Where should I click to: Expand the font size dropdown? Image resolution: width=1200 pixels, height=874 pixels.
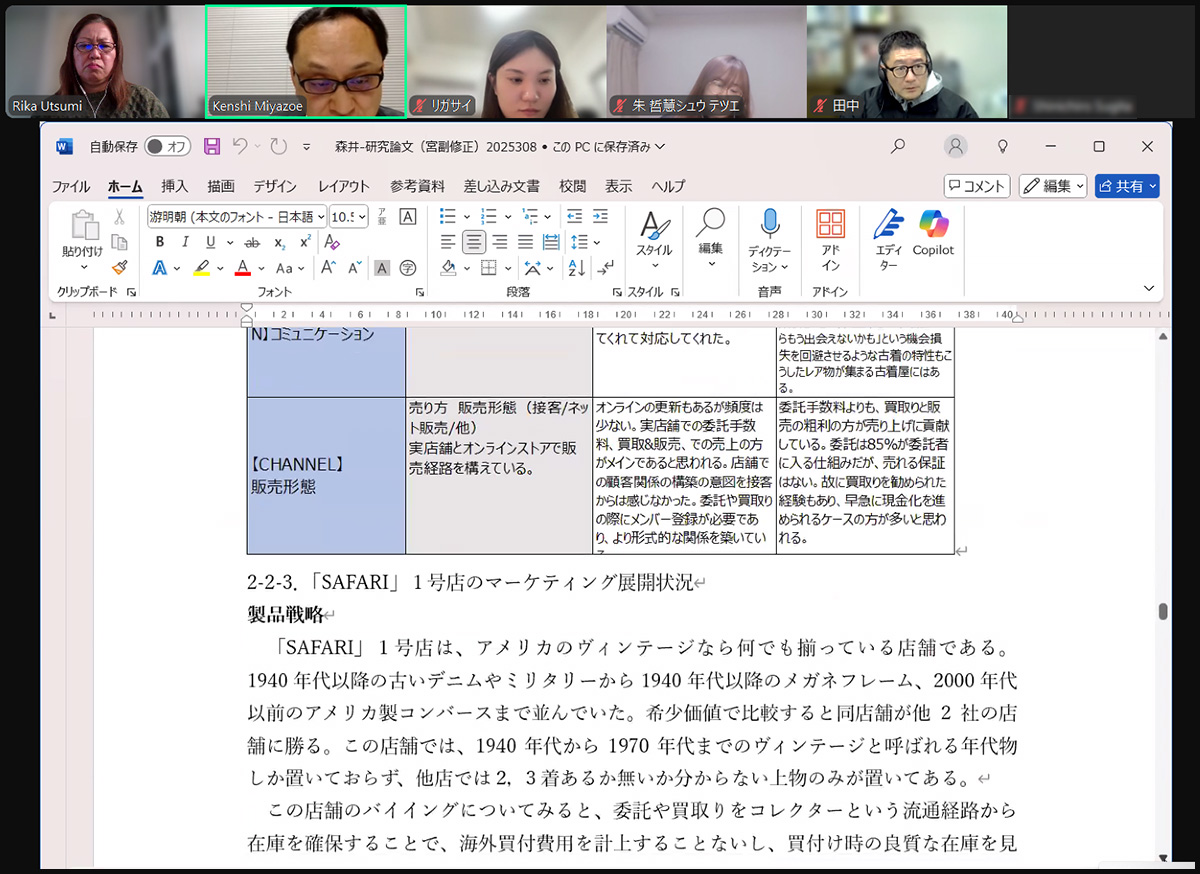pyautogui.click(x=361, y=216)
